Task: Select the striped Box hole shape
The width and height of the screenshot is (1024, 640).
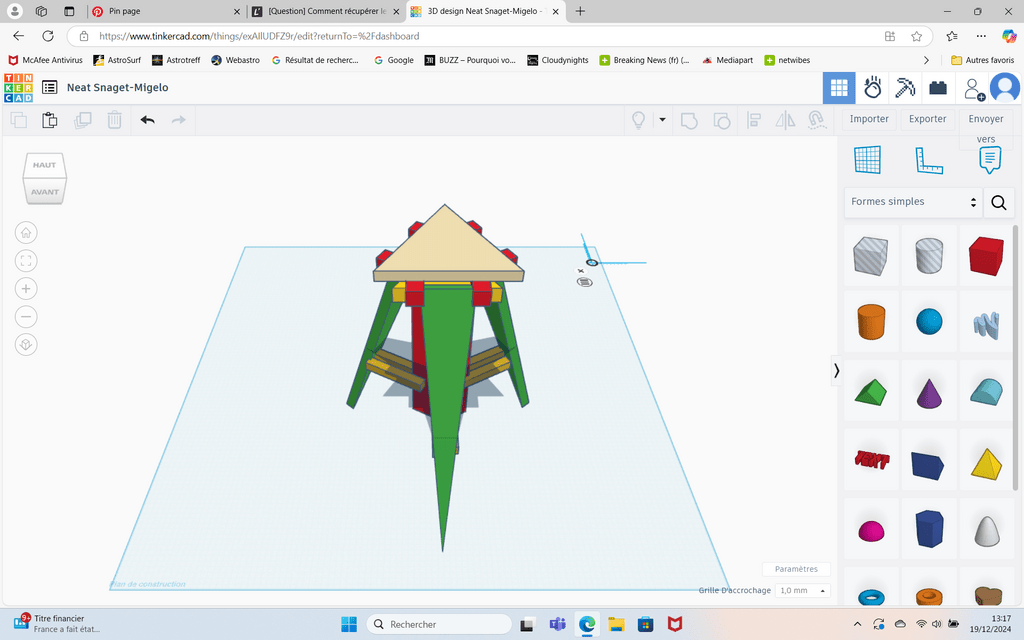Action: pyautogui.click(x=871, y=255)
